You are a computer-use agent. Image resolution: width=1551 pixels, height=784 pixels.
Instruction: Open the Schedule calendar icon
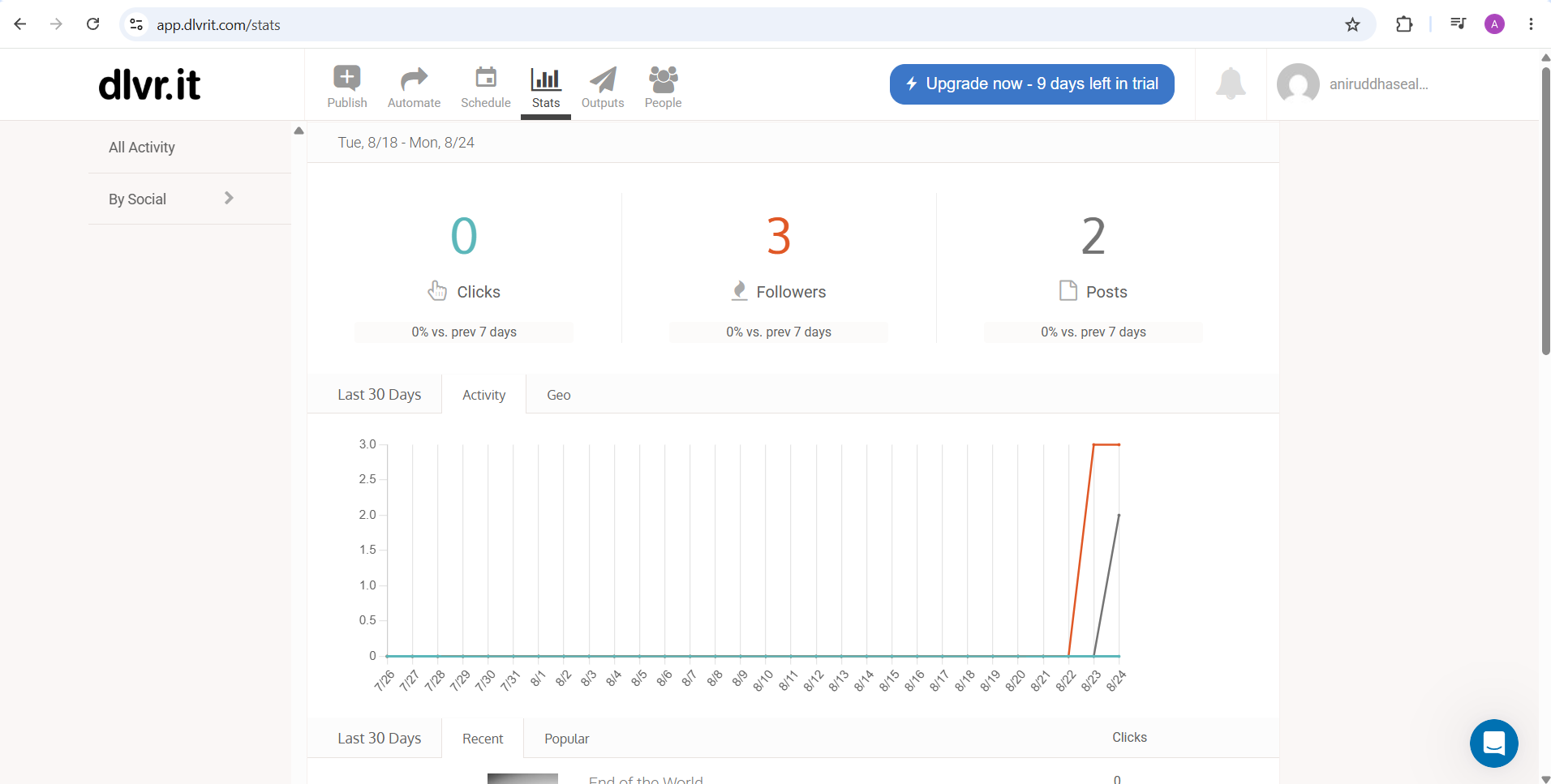tap(486, 78)
